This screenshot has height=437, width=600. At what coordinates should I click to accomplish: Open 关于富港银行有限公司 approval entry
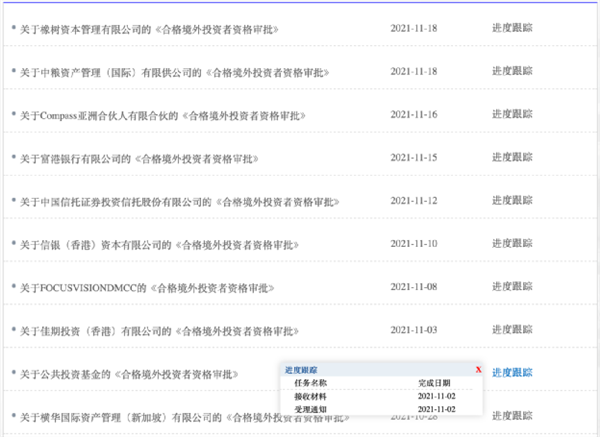pos(139,159)
